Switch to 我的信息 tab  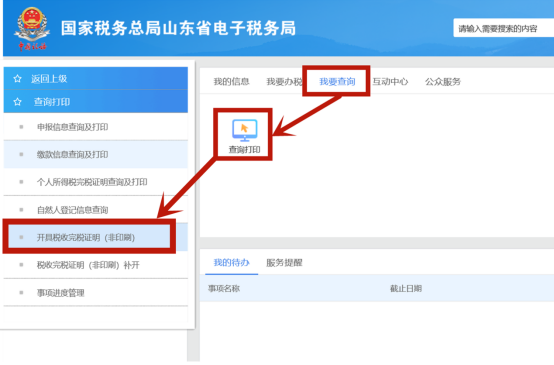pos(231,82)
